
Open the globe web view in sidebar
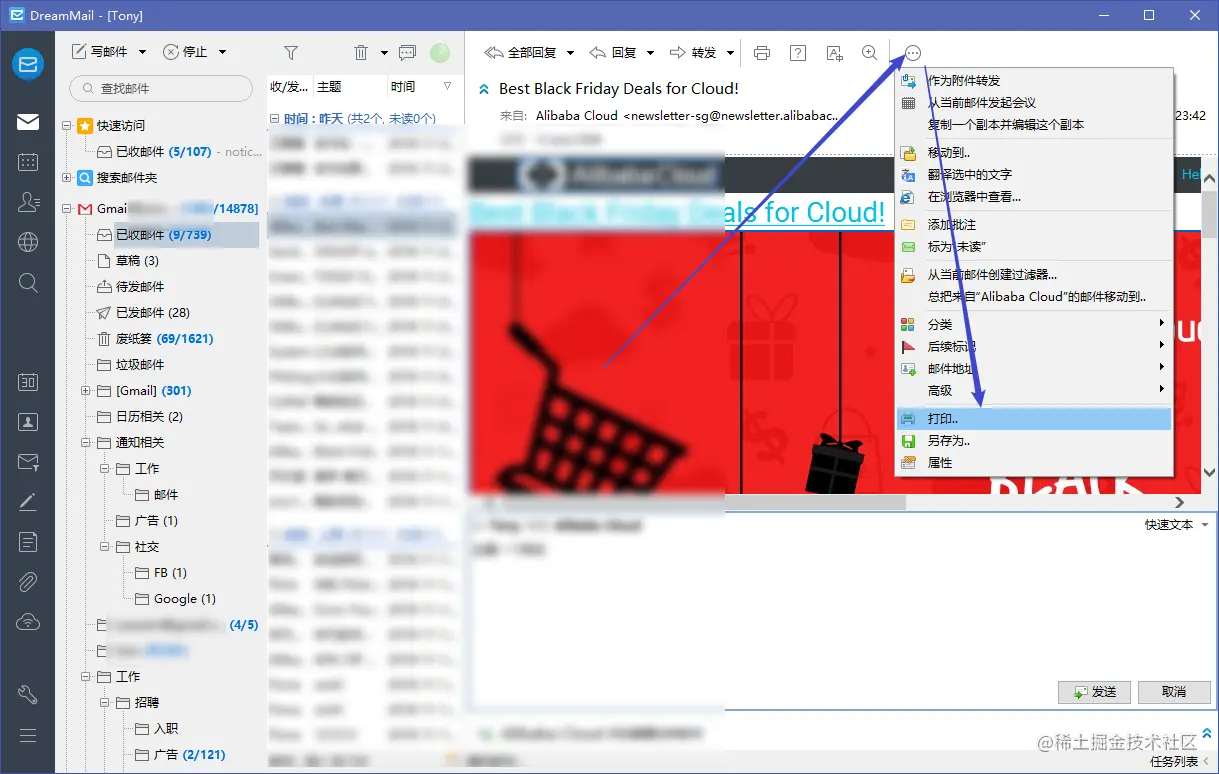coord(28,242)
